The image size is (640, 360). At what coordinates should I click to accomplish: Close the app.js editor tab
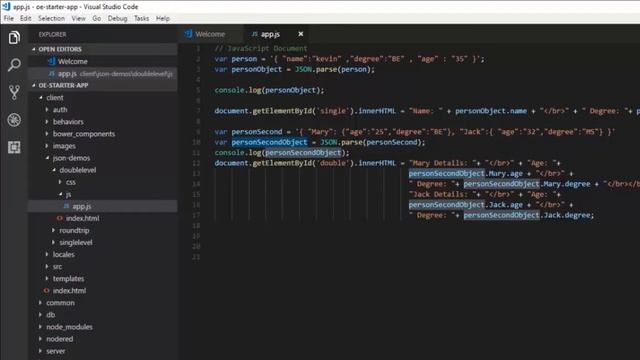click(x=301, y=34)
